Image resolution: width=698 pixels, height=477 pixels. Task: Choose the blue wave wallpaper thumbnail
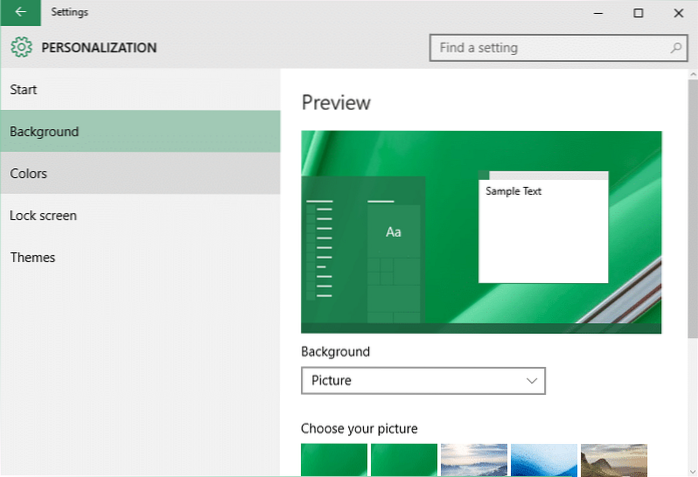tap(544, 460)
